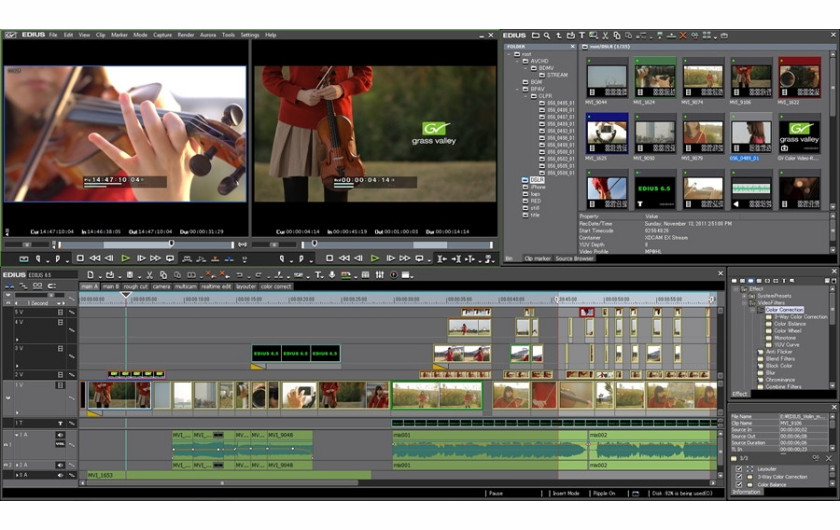Click the Delete clip icon on timeline toolbar
This screenshot has height=530, width=840.
click(x=209, y=275)
